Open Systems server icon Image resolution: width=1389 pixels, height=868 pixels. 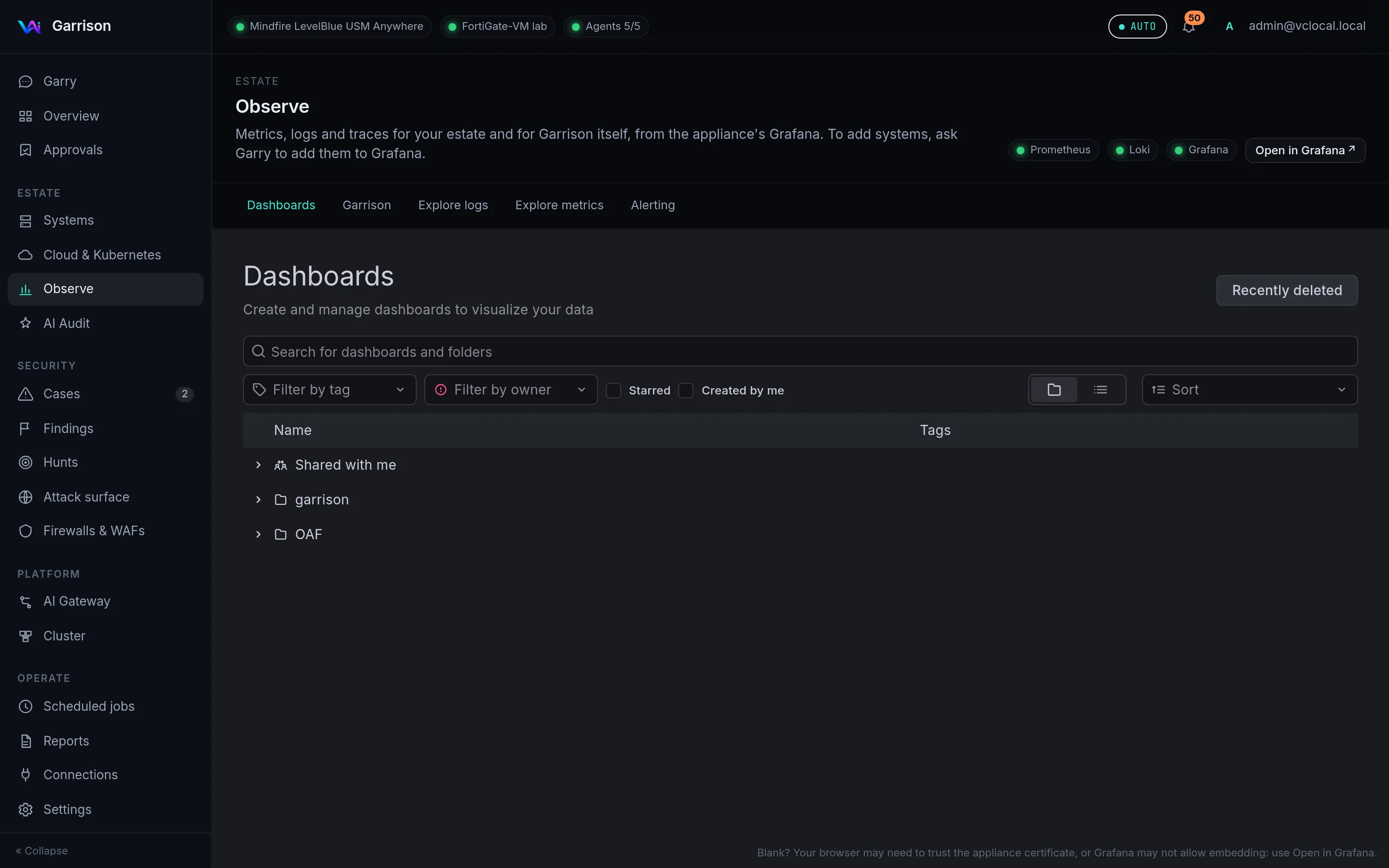25,220
